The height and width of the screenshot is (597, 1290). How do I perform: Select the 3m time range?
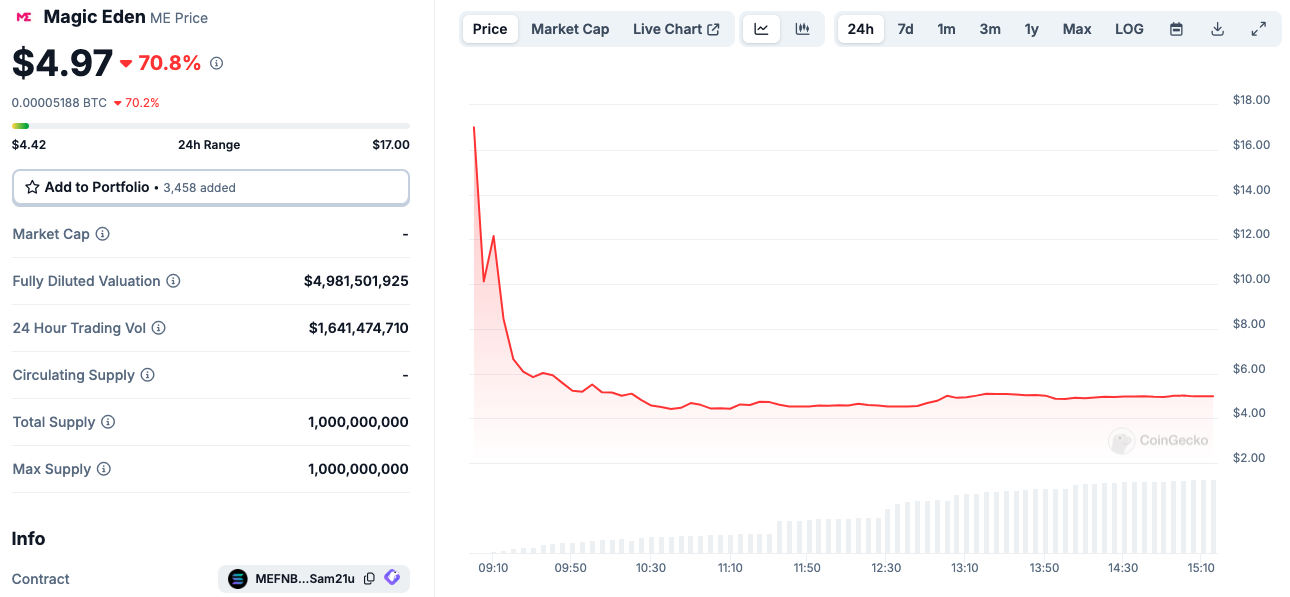point(990,29)
